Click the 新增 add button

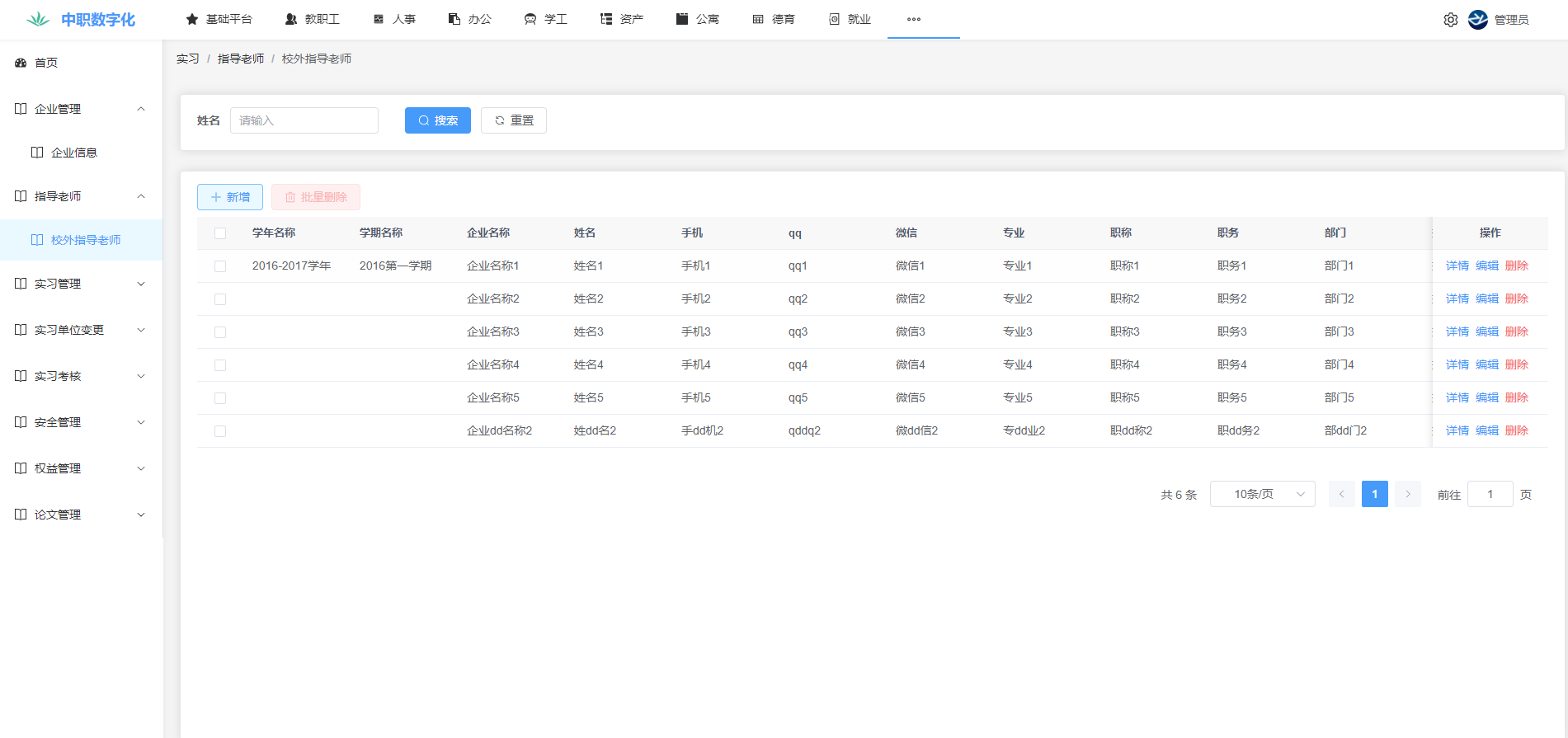[230, 197]
